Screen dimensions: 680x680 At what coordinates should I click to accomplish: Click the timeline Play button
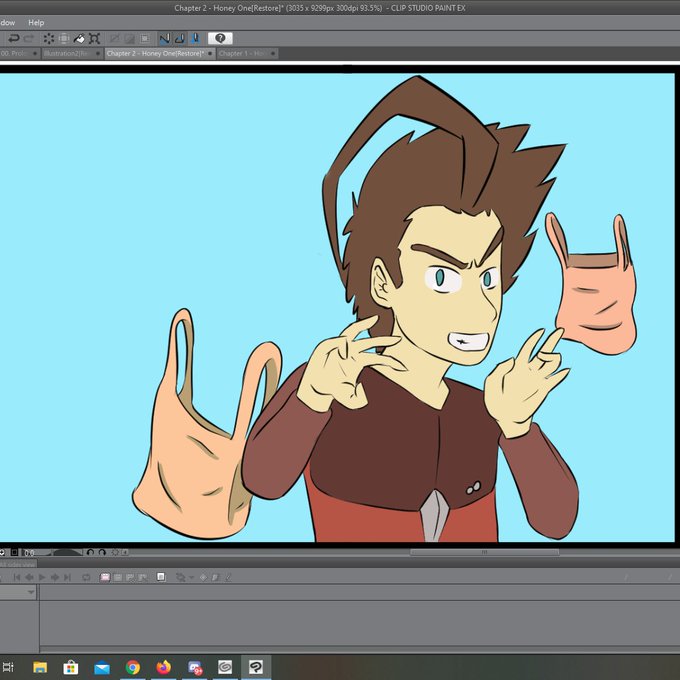click(42, 577)
